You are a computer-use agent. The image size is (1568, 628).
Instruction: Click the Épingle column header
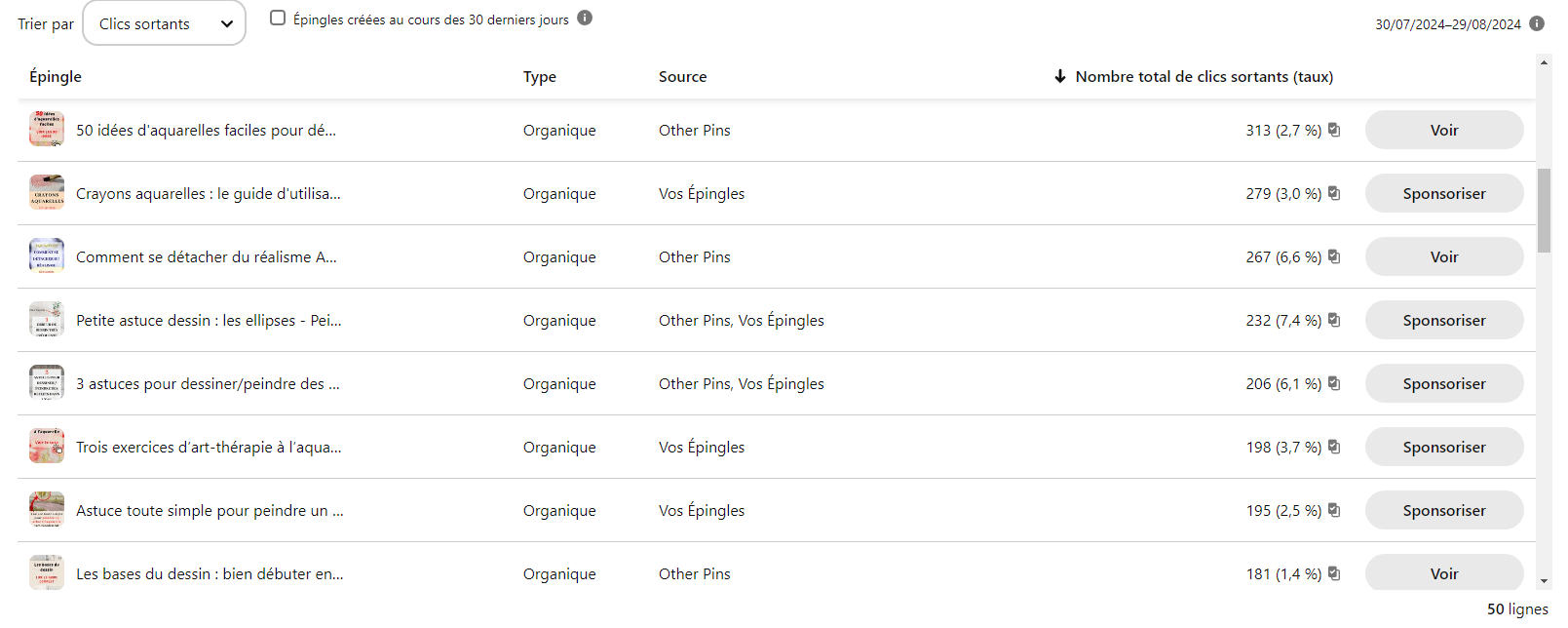coord(56,76)
